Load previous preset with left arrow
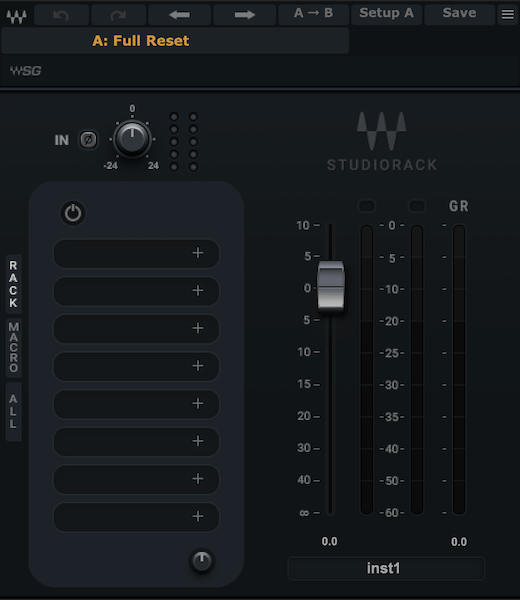 [179, 15]
